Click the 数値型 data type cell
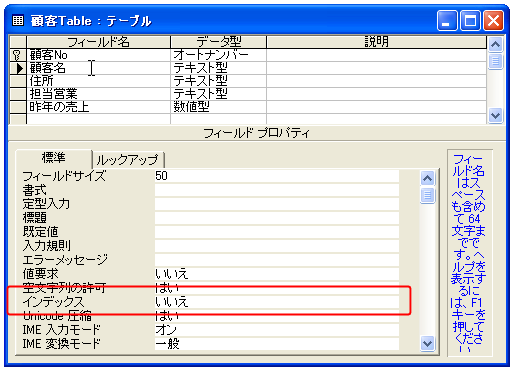512x368 pixels. (218, 107)
